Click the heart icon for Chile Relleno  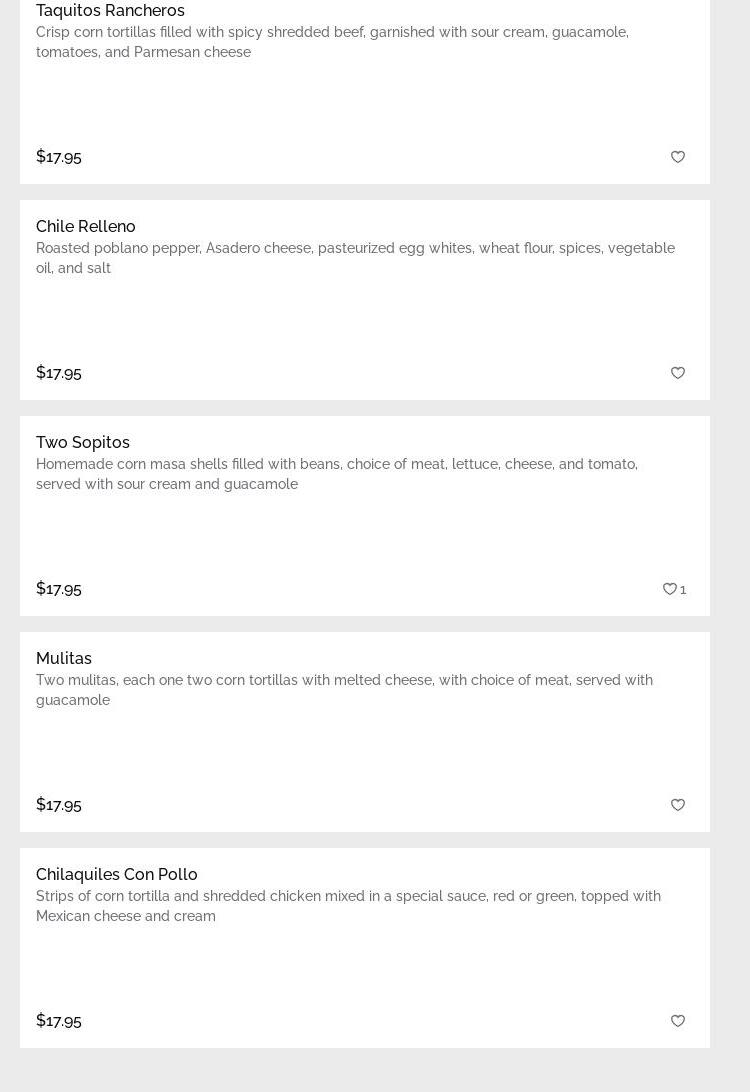(678, 373)
